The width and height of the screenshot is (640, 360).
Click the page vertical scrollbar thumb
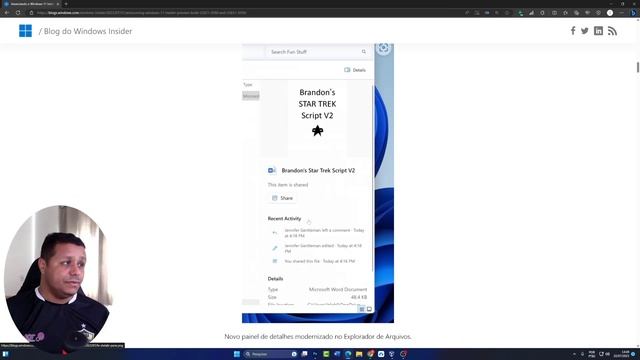(637, 67)
